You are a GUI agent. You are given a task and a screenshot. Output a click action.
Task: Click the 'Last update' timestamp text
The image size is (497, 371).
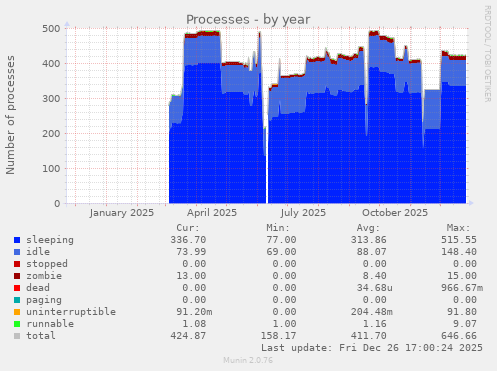[372, 348]
